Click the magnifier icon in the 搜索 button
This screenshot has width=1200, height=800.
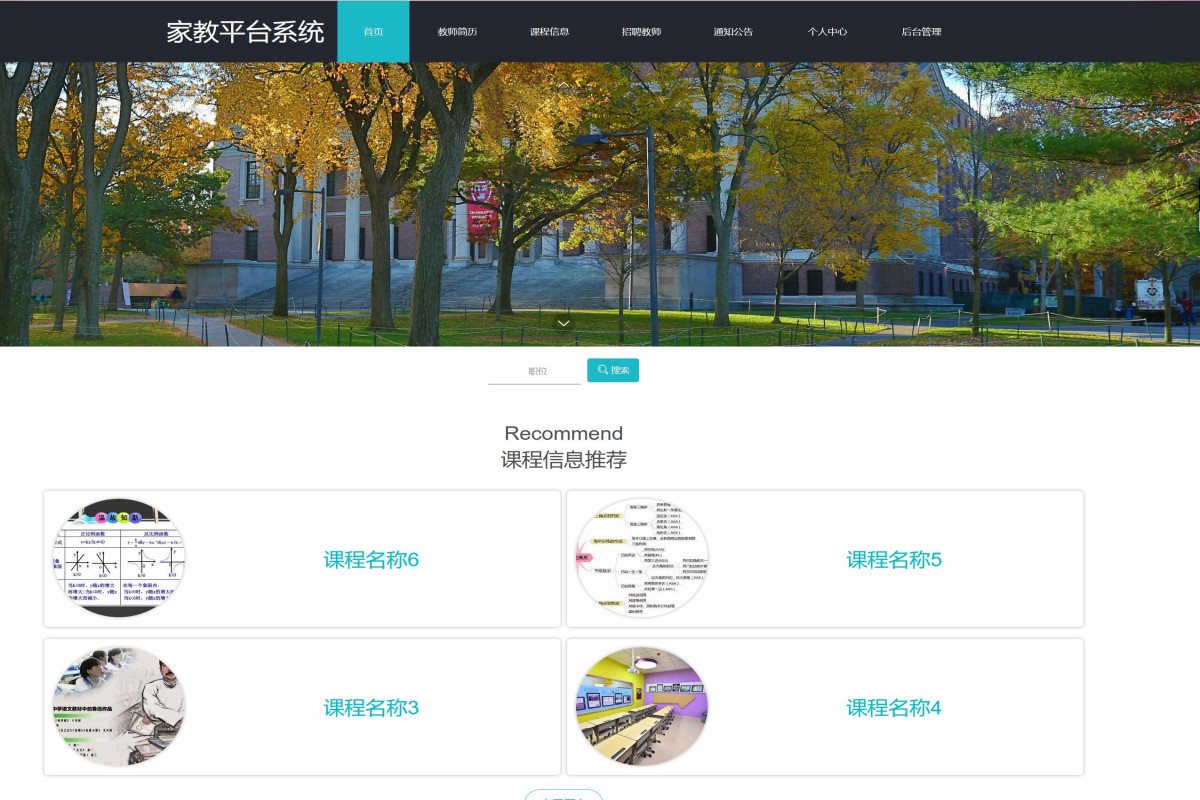[x=600, y=369]
